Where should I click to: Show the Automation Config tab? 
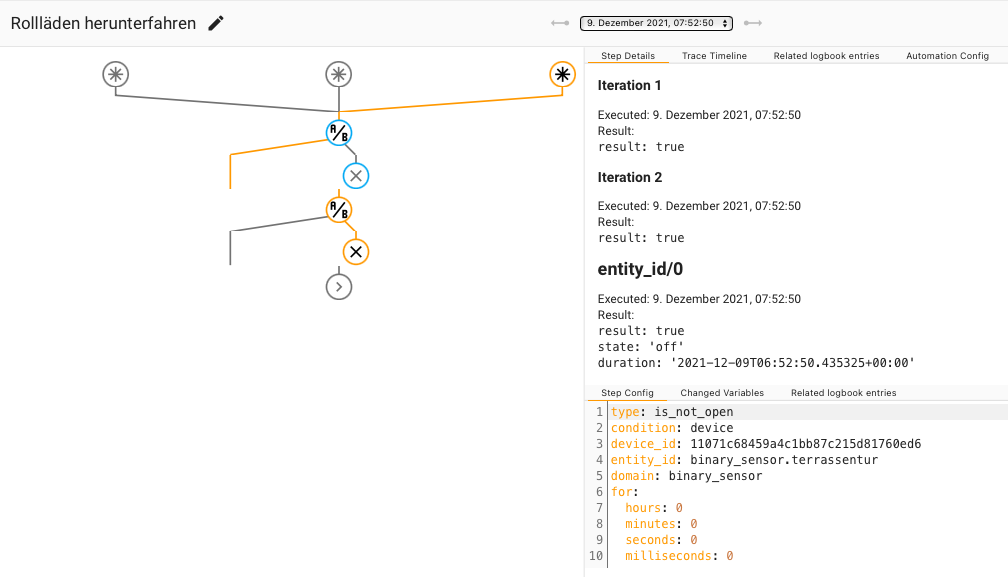(947, 56)
